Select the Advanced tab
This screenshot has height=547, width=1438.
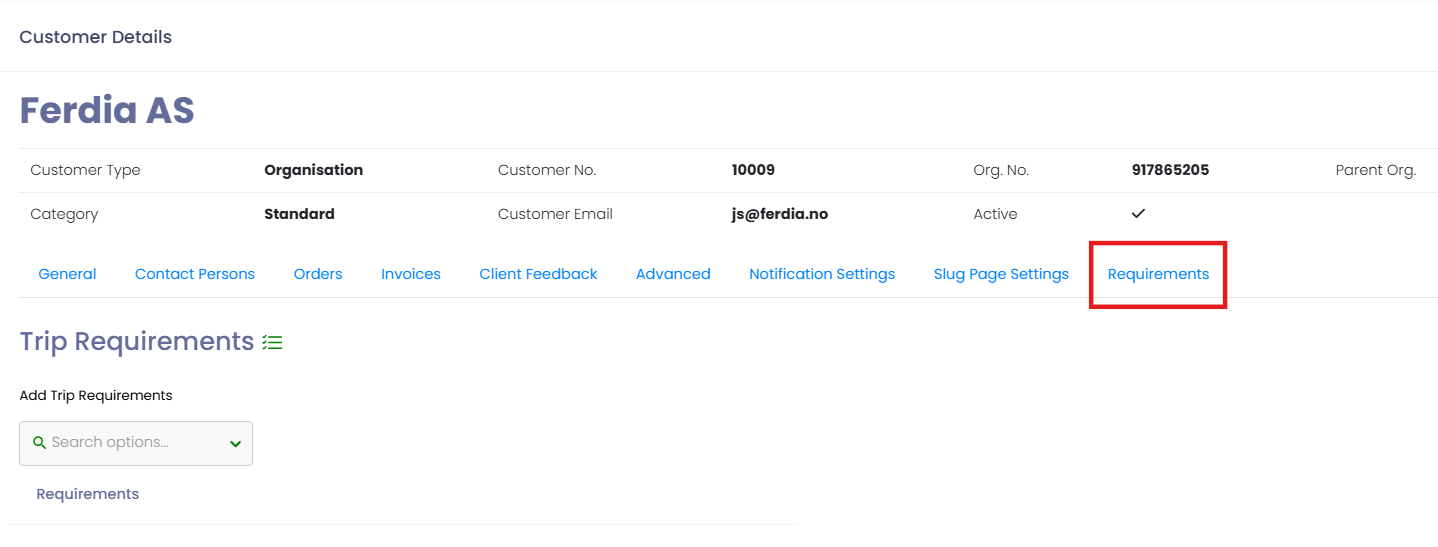(673, 274)
